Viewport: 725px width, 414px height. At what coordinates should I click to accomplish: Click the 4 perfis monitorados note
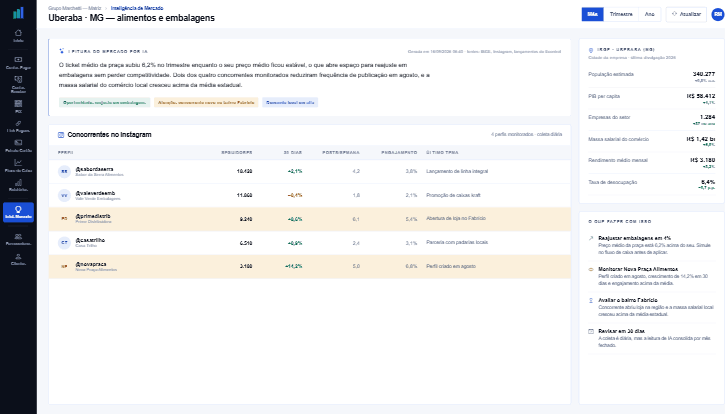coord(526,135)
